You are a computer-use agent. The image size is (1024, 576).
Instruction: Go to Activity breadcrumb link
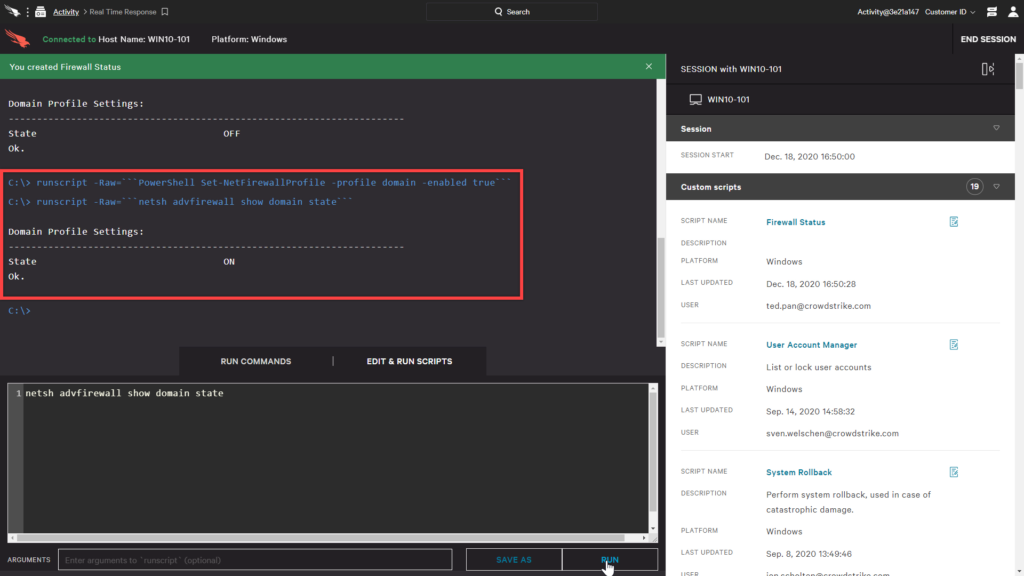pos(66,12)
